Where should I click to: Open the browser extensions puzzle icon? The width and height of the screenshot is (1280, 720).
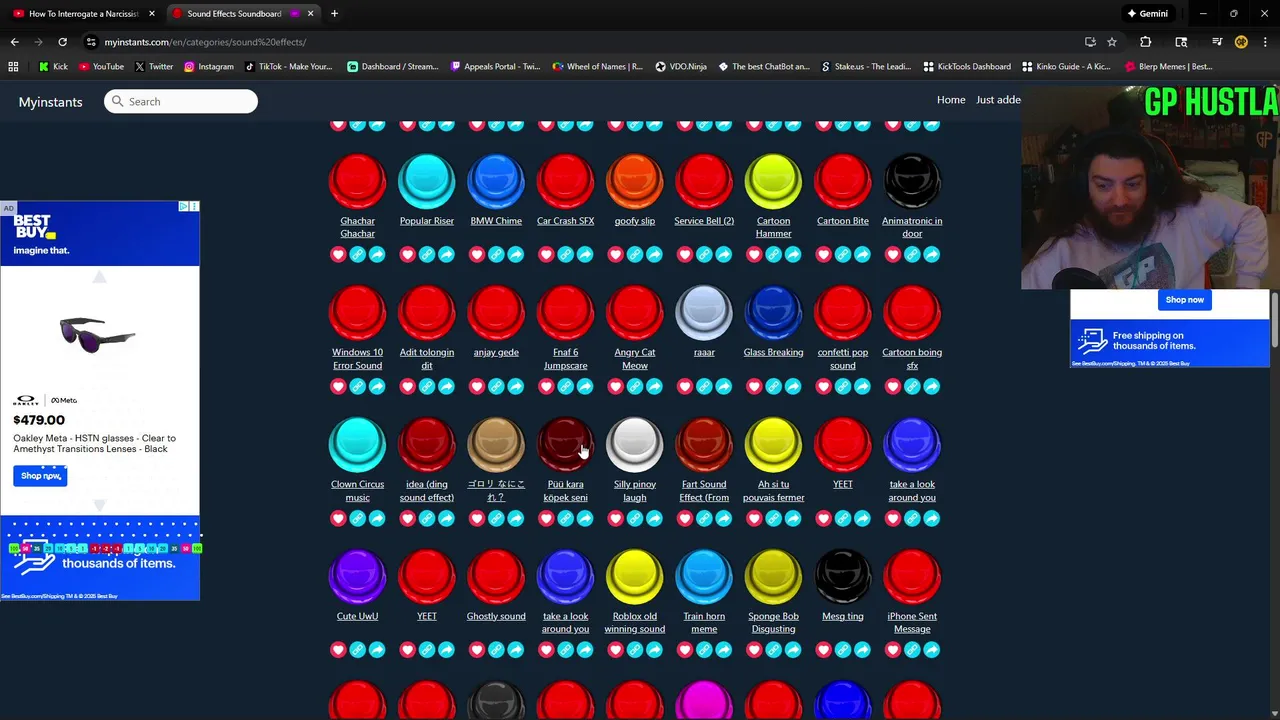coord(1145,42)
